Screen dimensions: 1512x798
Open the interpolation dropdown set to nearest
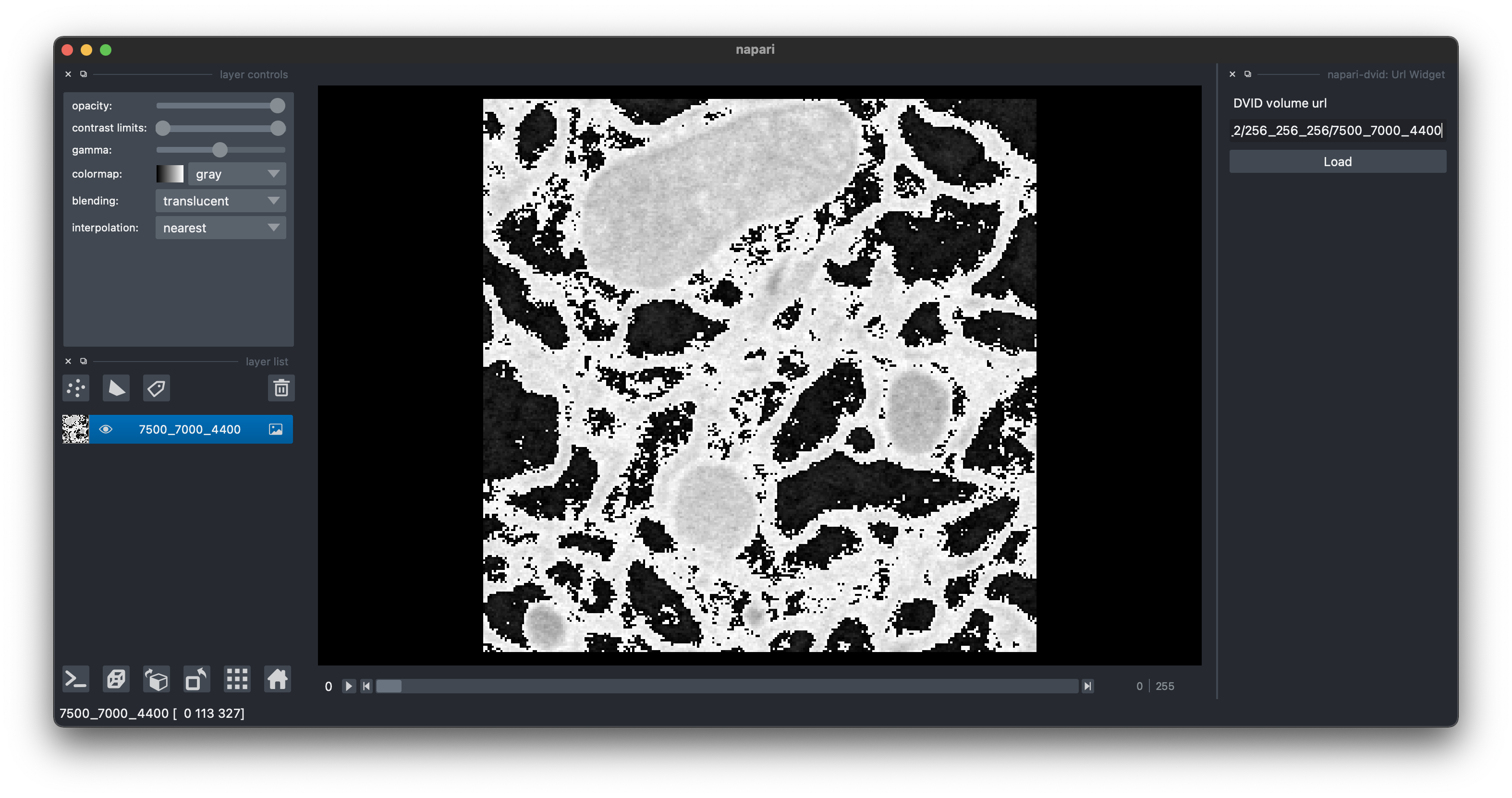coord(220,228)
